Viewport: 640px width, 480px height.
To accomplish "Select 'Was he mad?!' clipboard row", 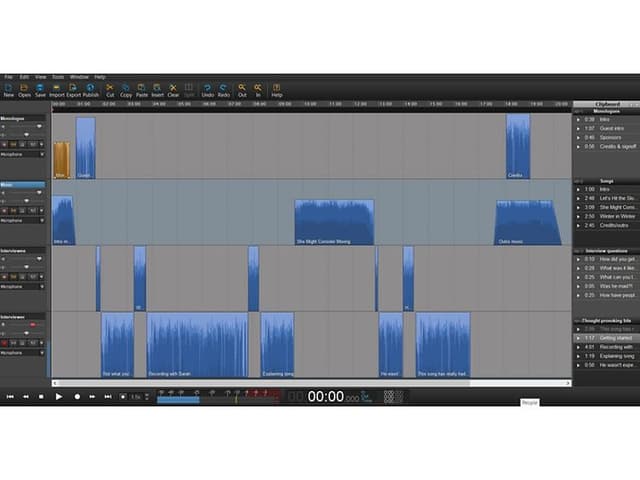I will click(x=607, y=286).
